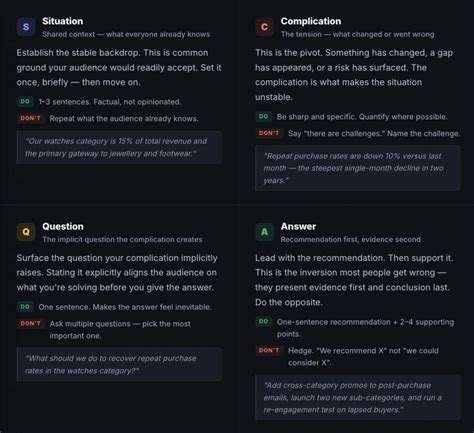Image resolution: width=474 pixels, height=433 pixels.
Task: Click the purple S Situation icon
Action: (26, 27)
